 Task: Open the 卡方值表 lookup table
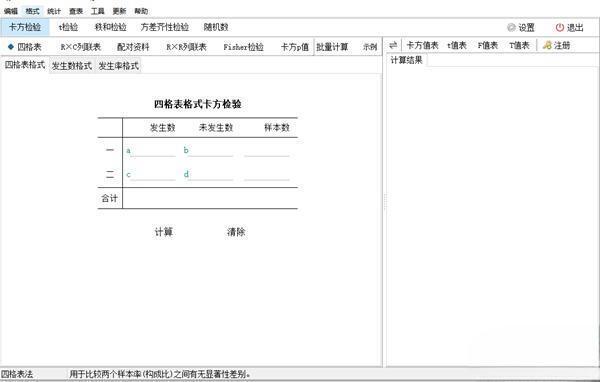click(422, 46)
